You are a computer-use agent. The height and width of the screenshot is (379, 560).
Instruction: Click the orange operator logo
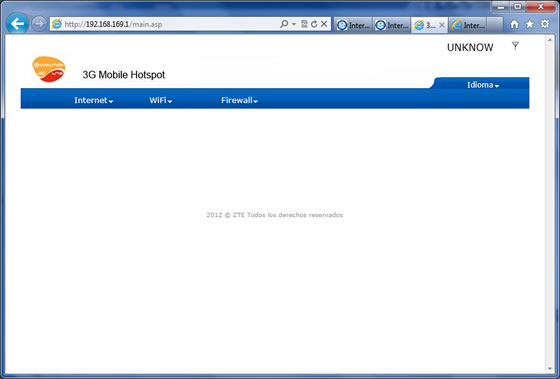point(49,69)
